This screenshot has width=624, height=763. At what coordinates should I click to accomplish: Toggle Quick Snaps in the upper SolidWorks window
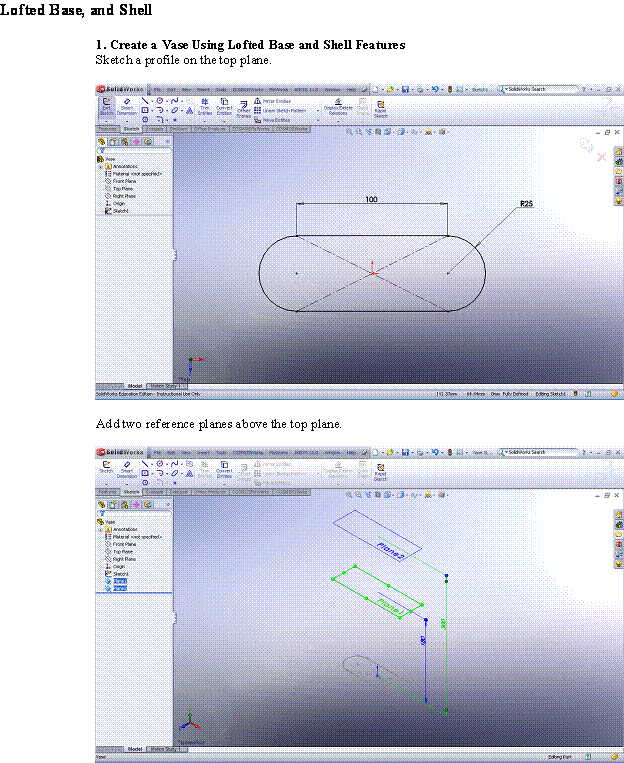point(362,108)
